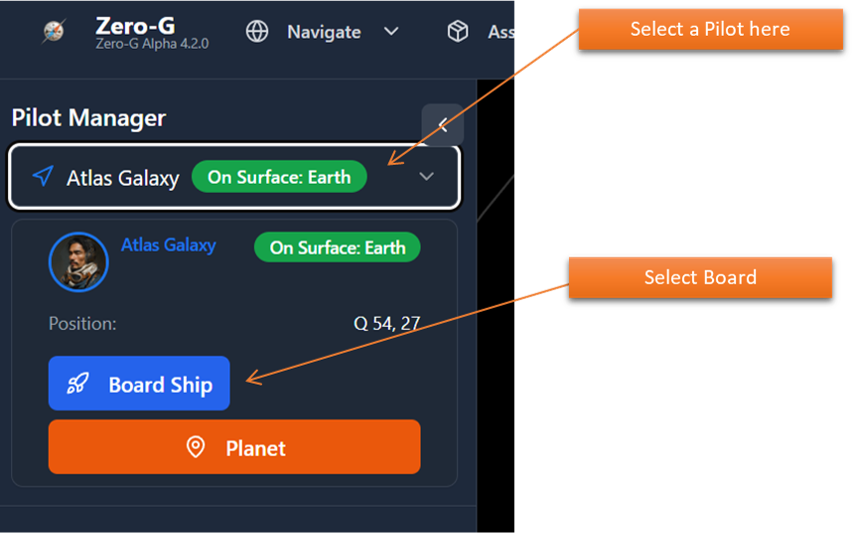Click On Surface: Earth badge in selector

point(279,177)
